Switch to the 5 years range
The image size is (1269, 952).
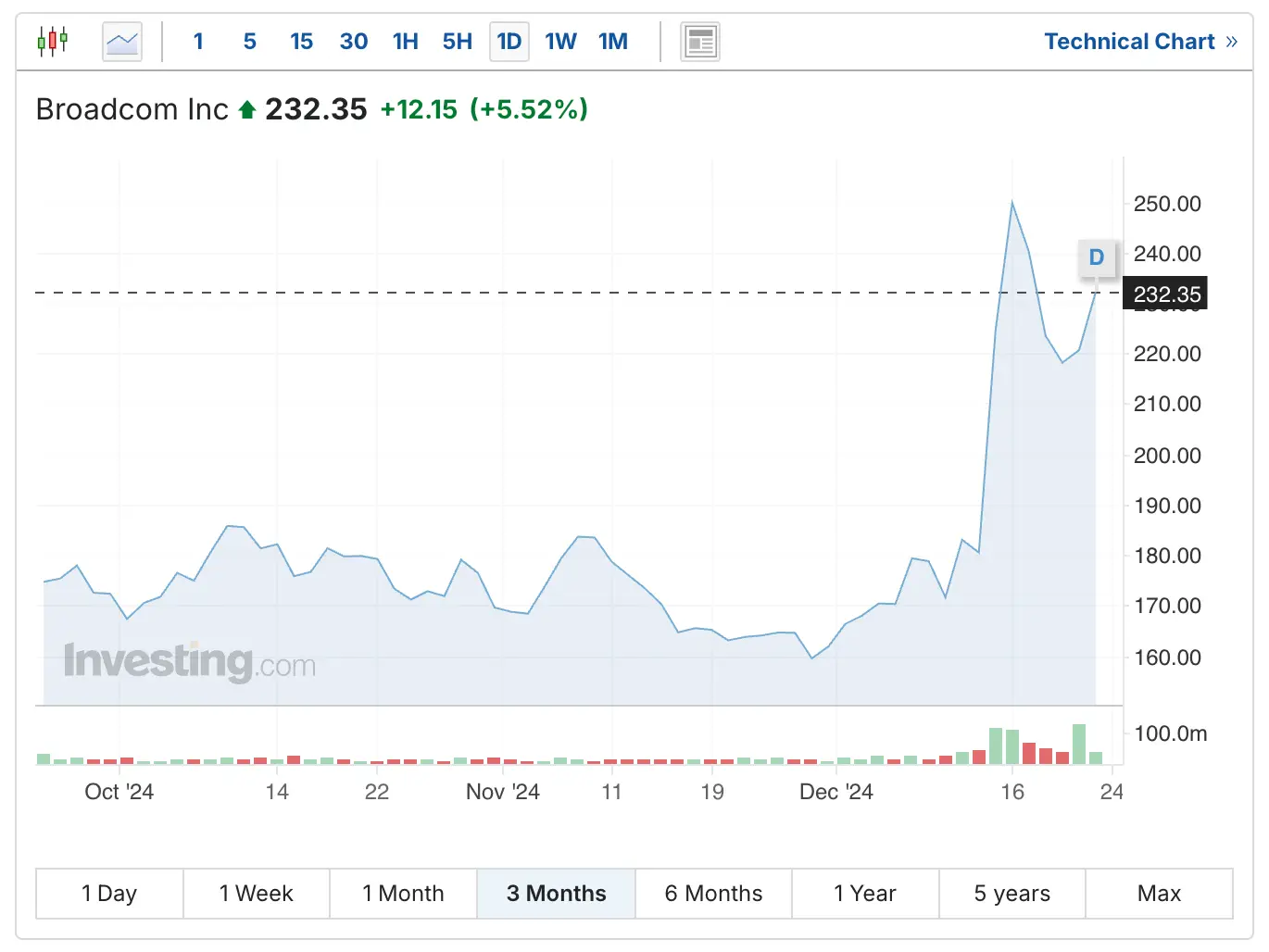1012,894
